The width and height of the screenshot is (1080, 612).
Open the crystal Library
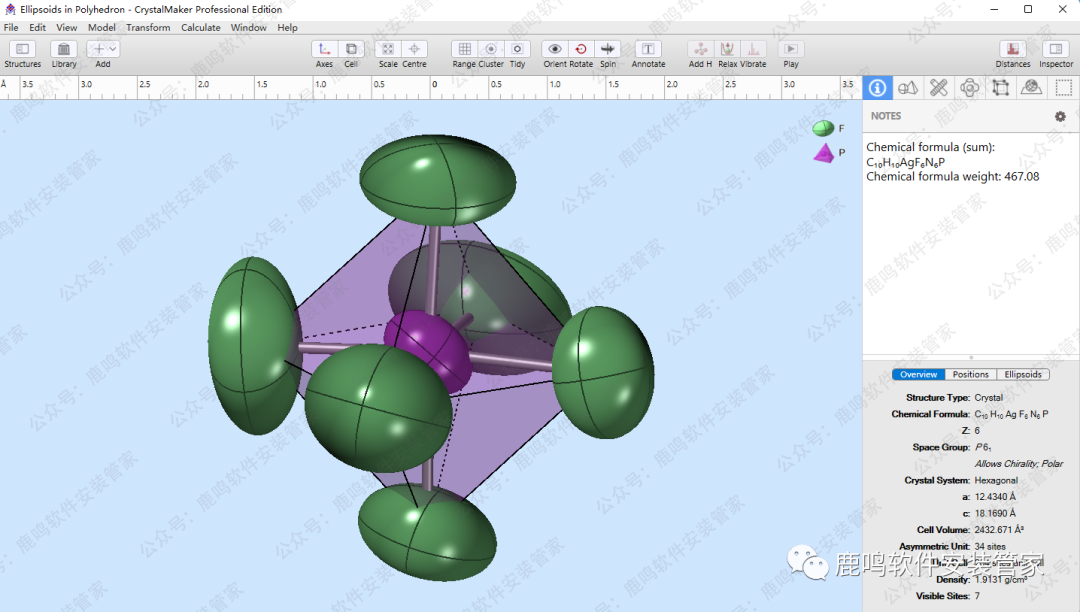tap(64, 49)
